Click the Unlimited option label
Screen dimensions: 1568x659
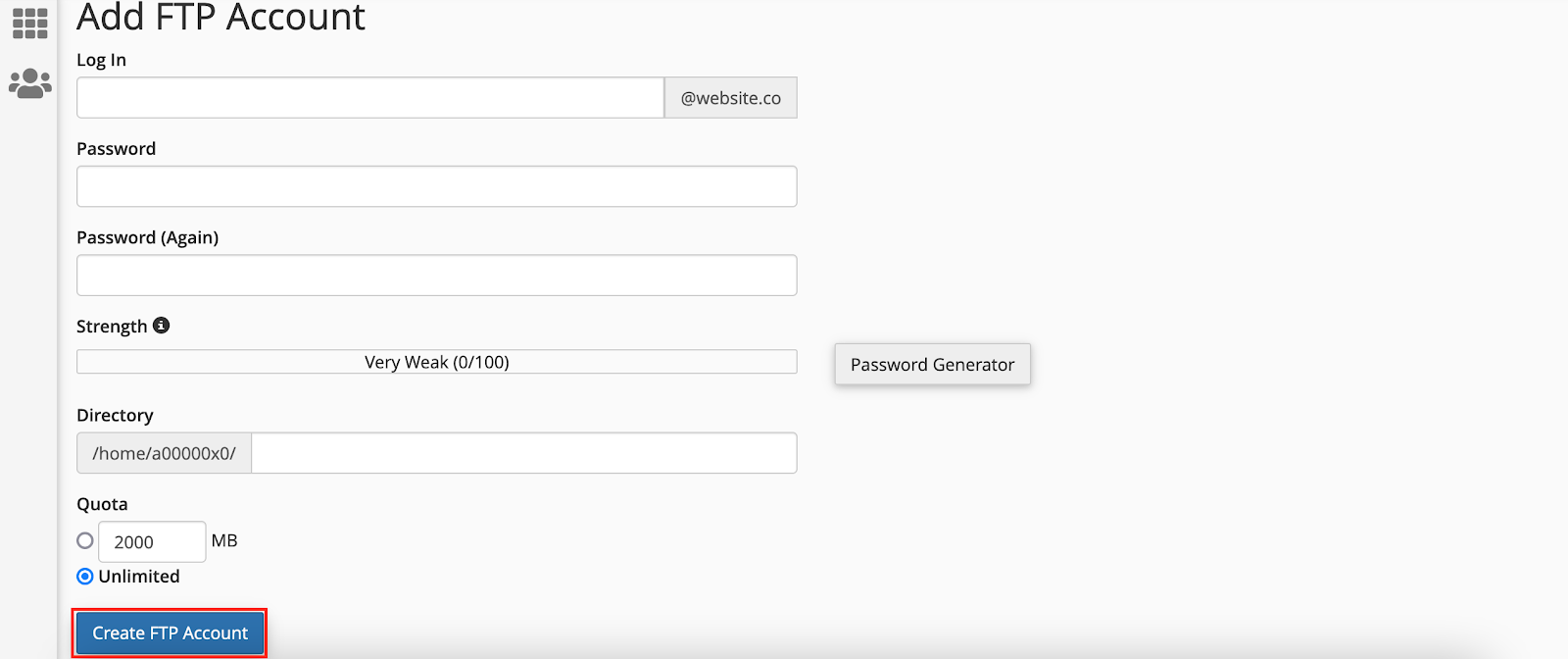[x=139, y=577]
